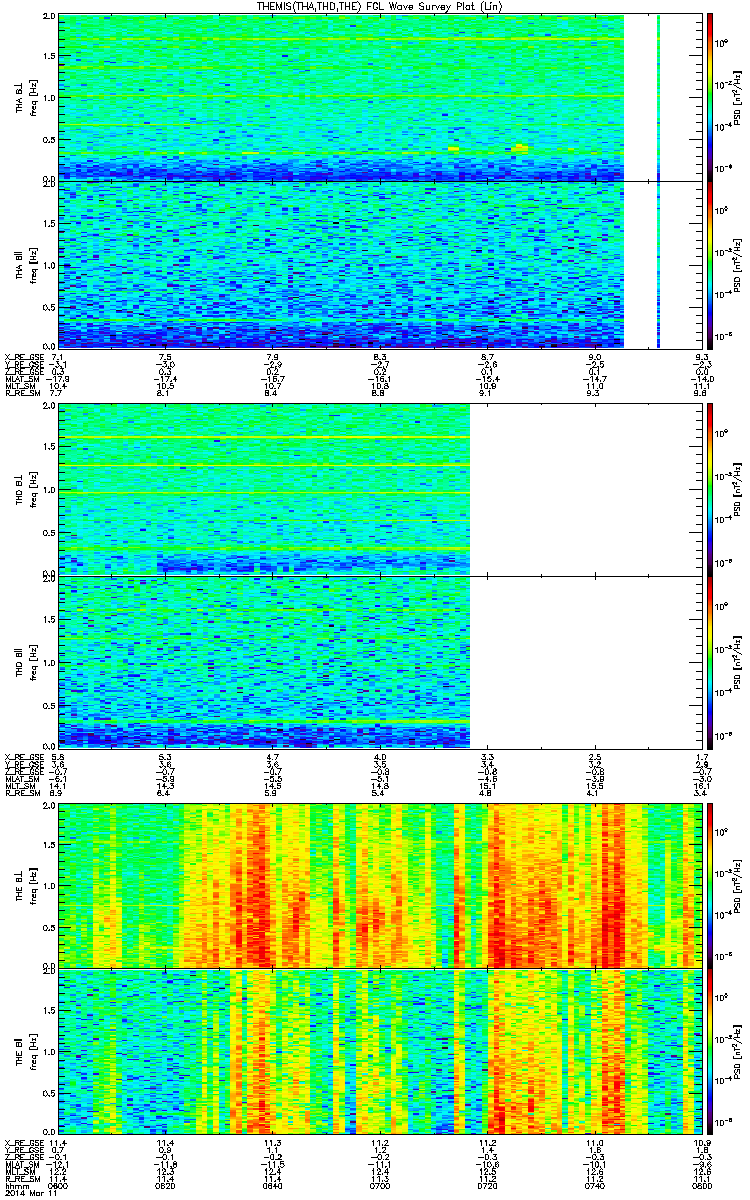Click the 'THD BL freq [Hz]' axis label
Screen dimensions: 750x1200
click(24, 490)
